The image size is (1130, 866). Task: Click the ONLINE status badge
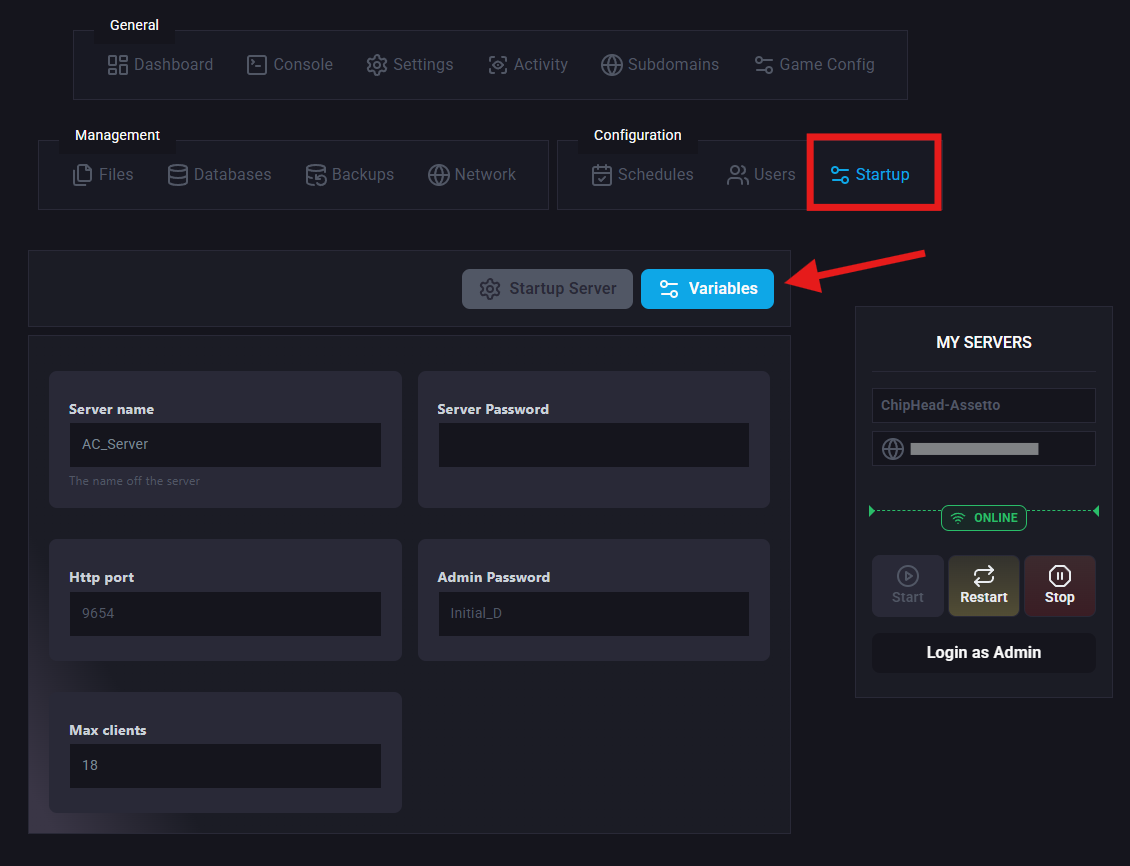click(x=984, y=518)
